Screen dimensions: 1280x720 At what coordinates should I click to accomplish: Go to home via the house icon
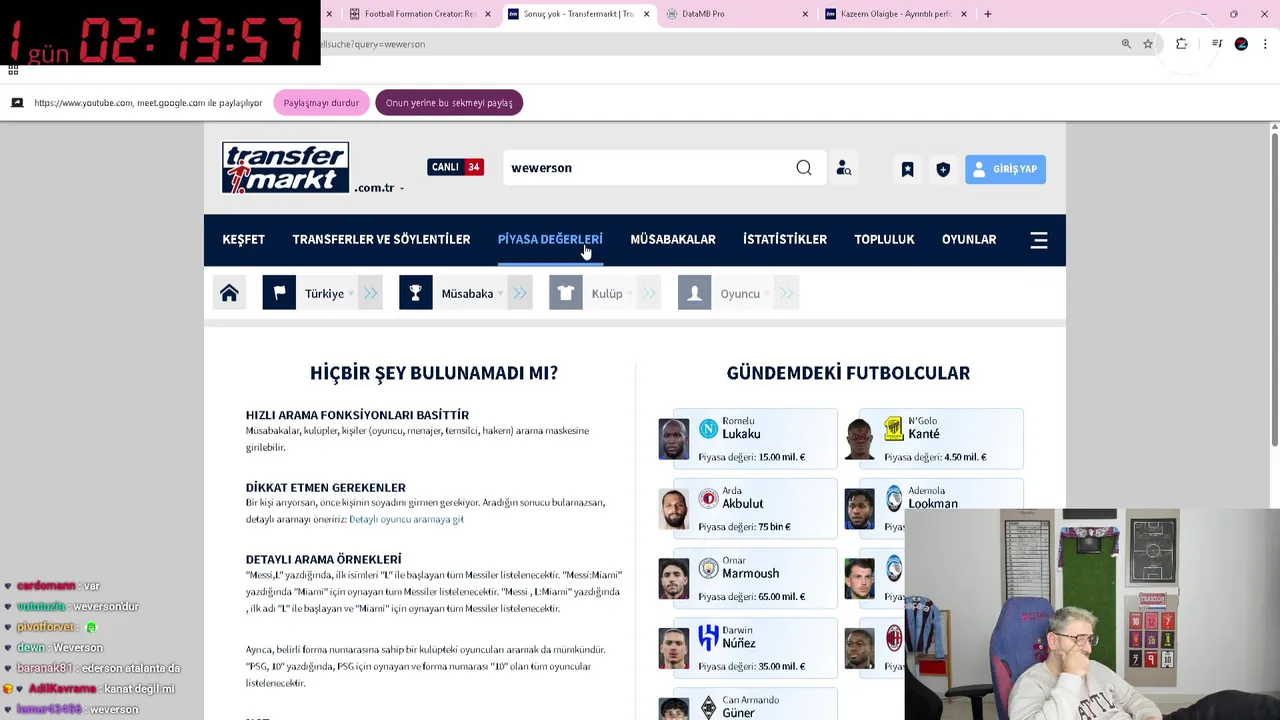pos(229,293)
